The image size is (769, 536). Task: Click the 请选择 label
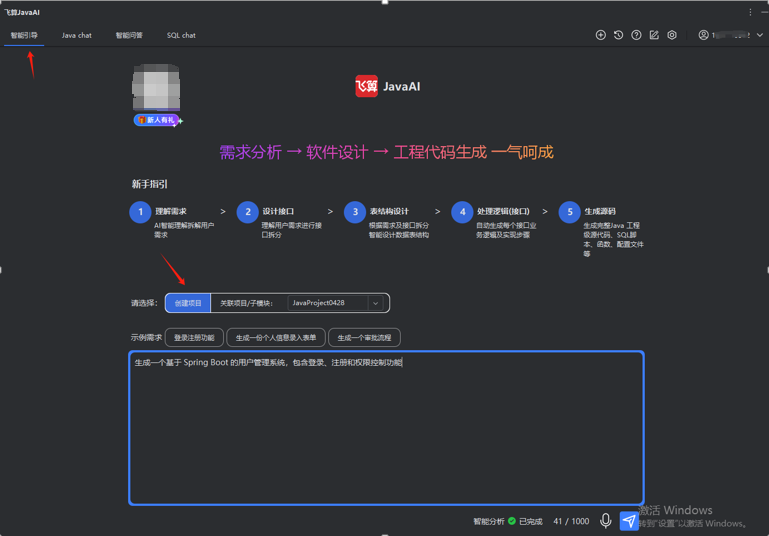click(144, 303)
